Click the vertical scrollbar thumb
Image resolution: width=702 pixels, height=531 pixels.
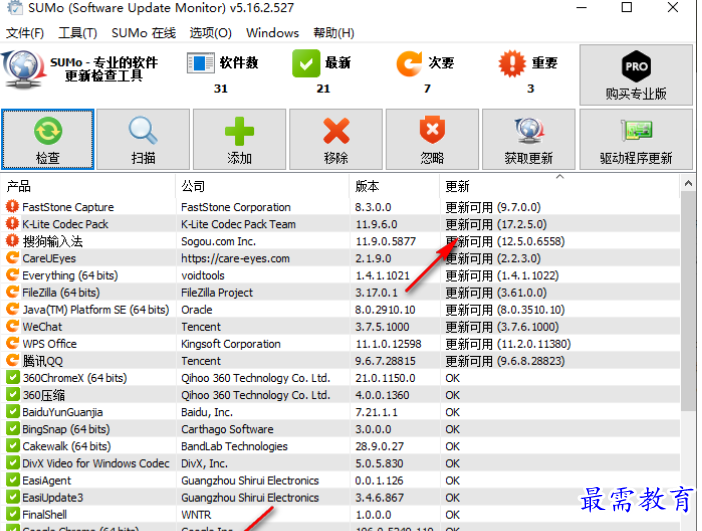point(688,301)
